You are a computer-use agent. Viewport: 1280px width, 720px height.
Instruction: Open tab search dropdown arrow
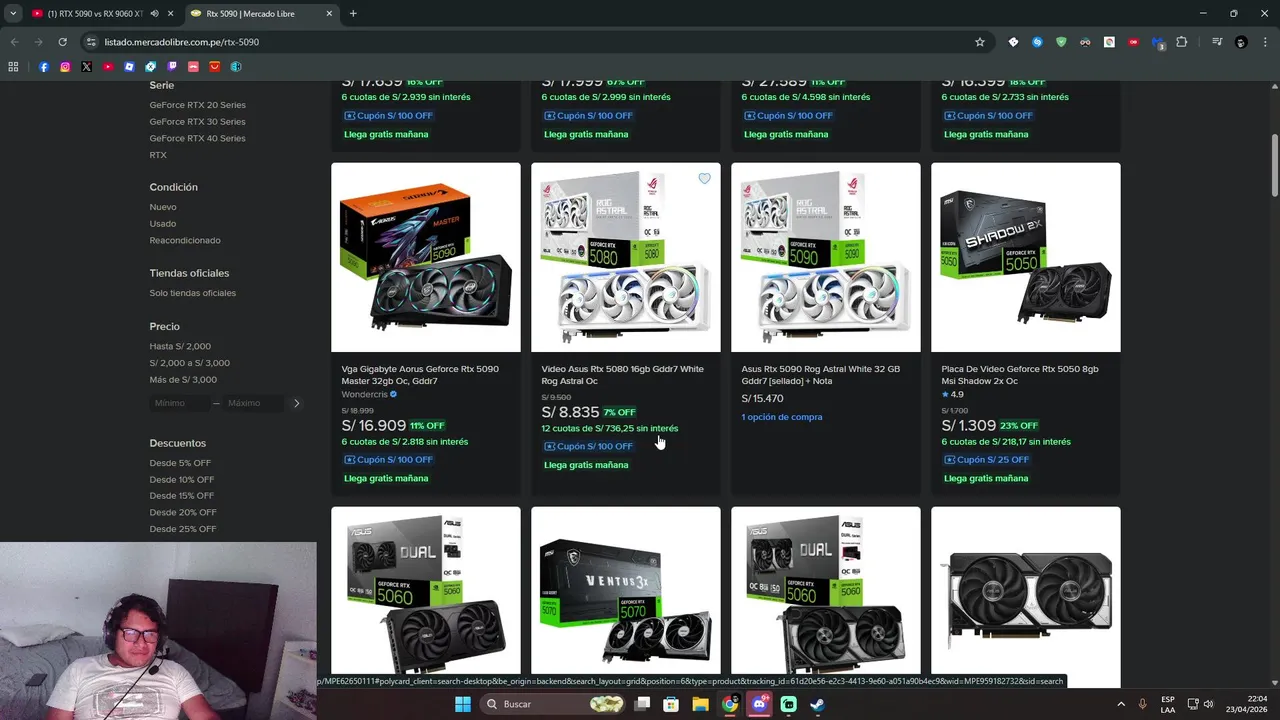tap(13, 13)
